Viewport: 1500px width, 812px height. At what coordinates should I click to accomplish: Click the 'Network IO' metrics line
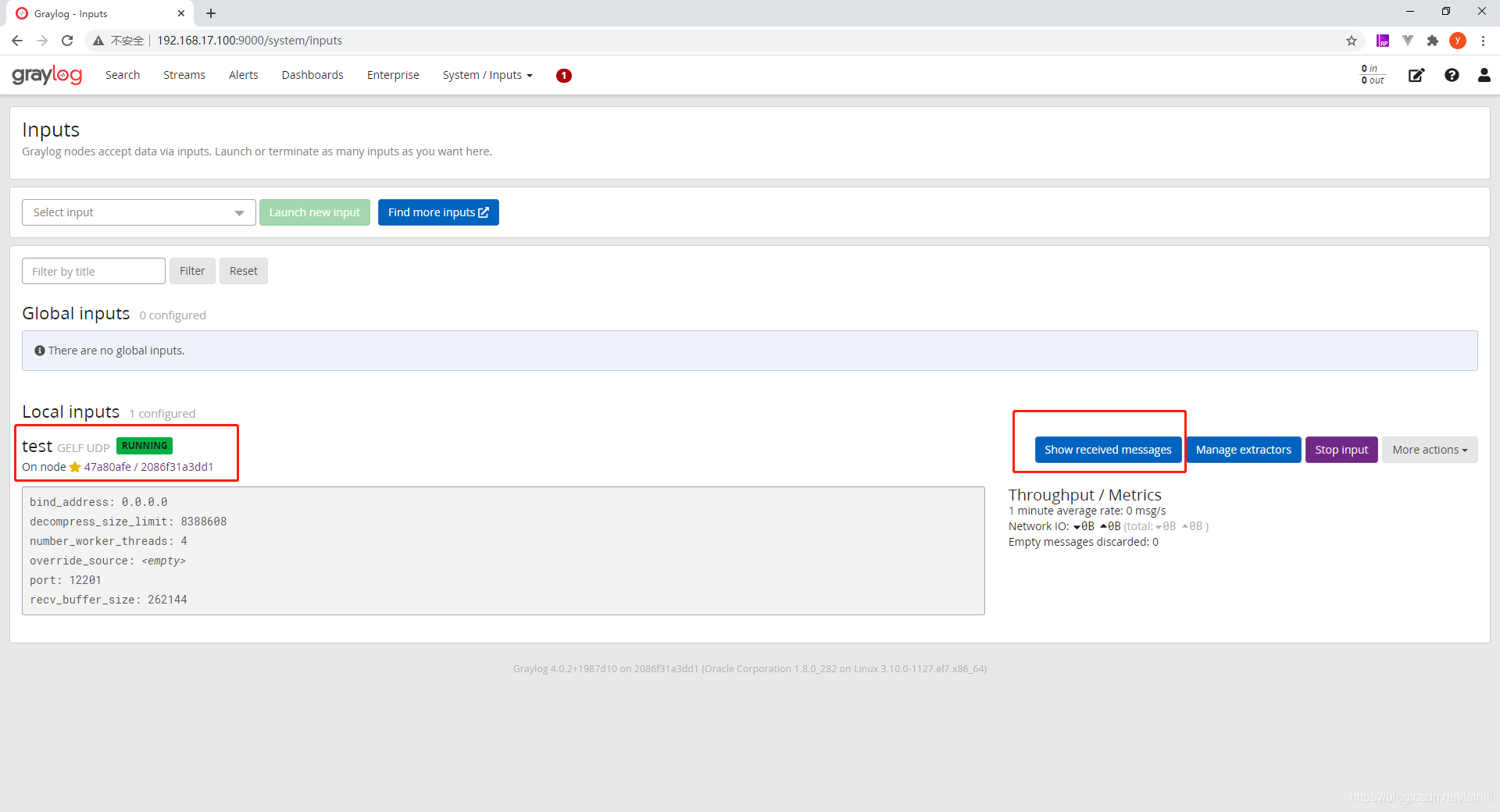(x=1109, y=526)
